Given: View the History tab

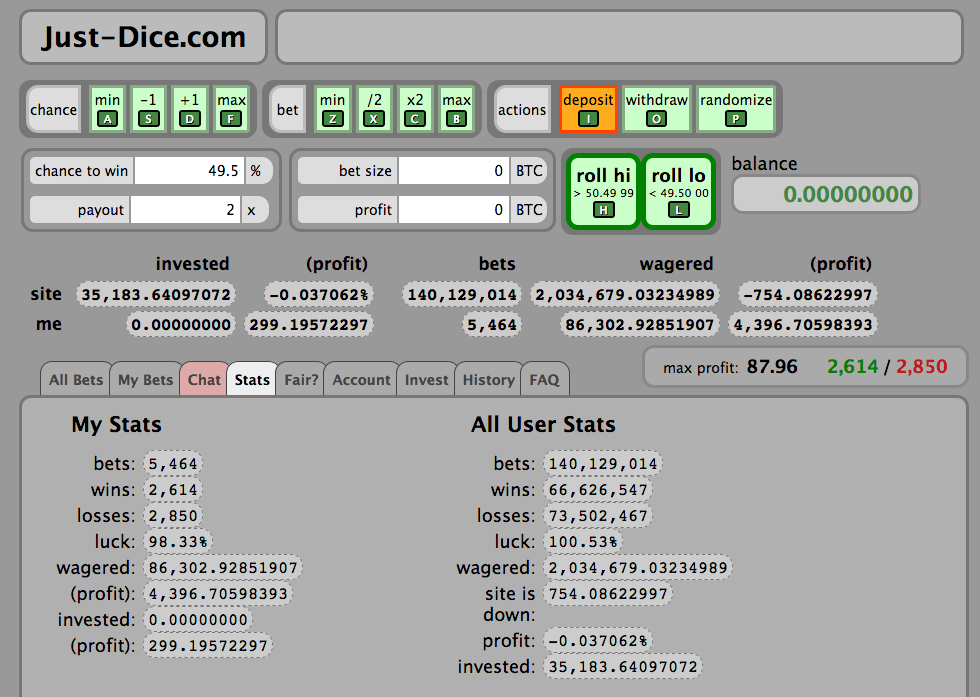Looking at the screenshot, I should point(488,379).
